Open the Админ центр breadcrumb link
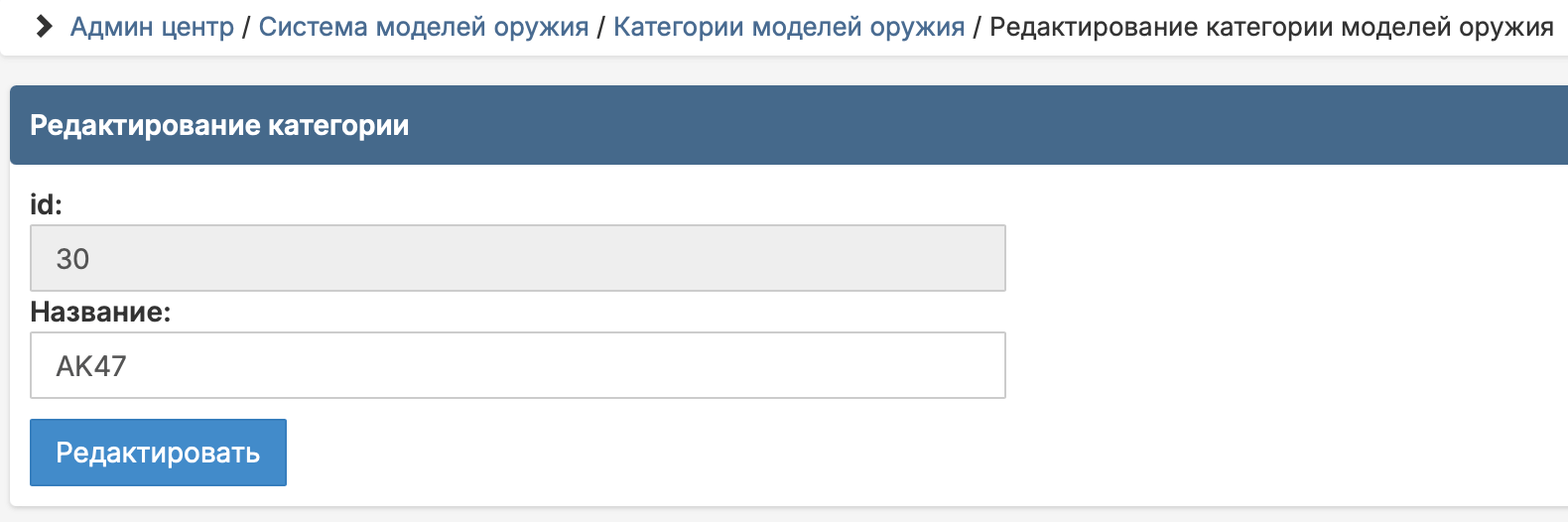 pos(152,27)
